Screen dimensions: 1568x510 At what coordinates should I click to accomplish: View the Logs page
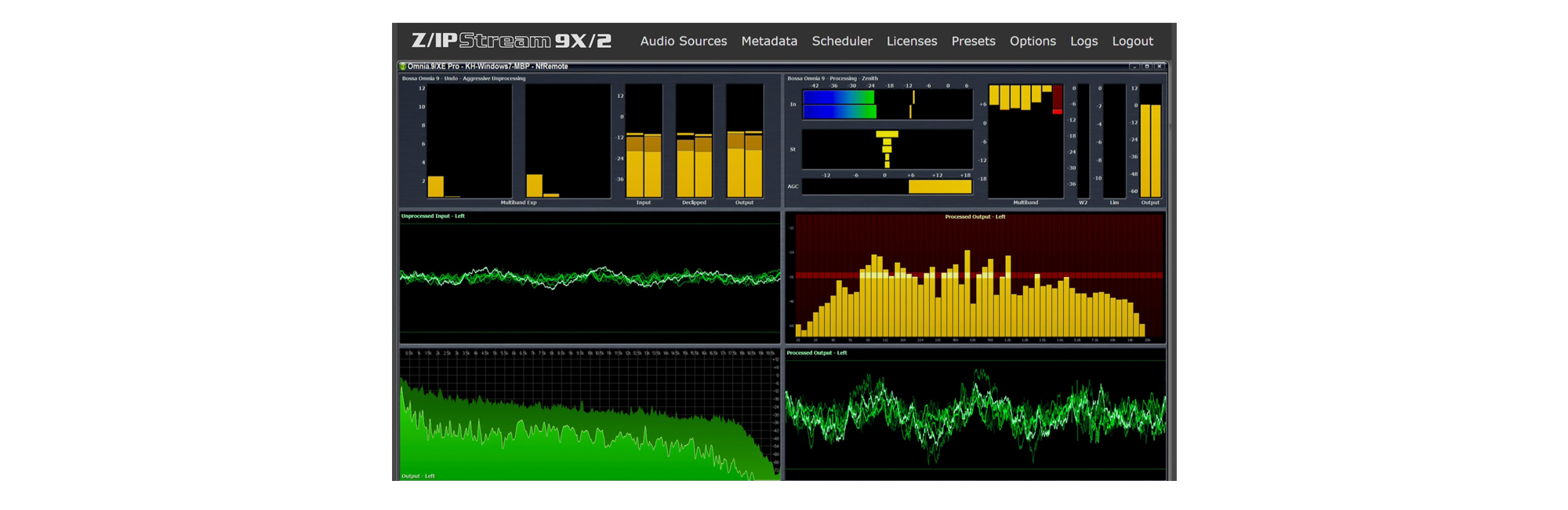[1083, 41]
